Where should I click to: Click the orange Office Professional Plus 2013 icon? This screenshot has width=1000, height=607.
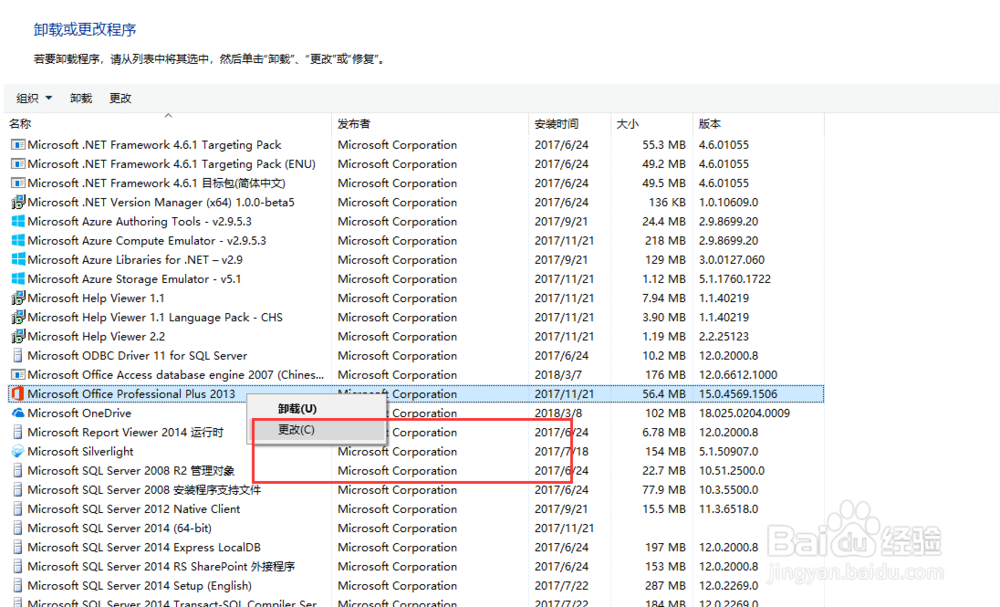point(18,394)
